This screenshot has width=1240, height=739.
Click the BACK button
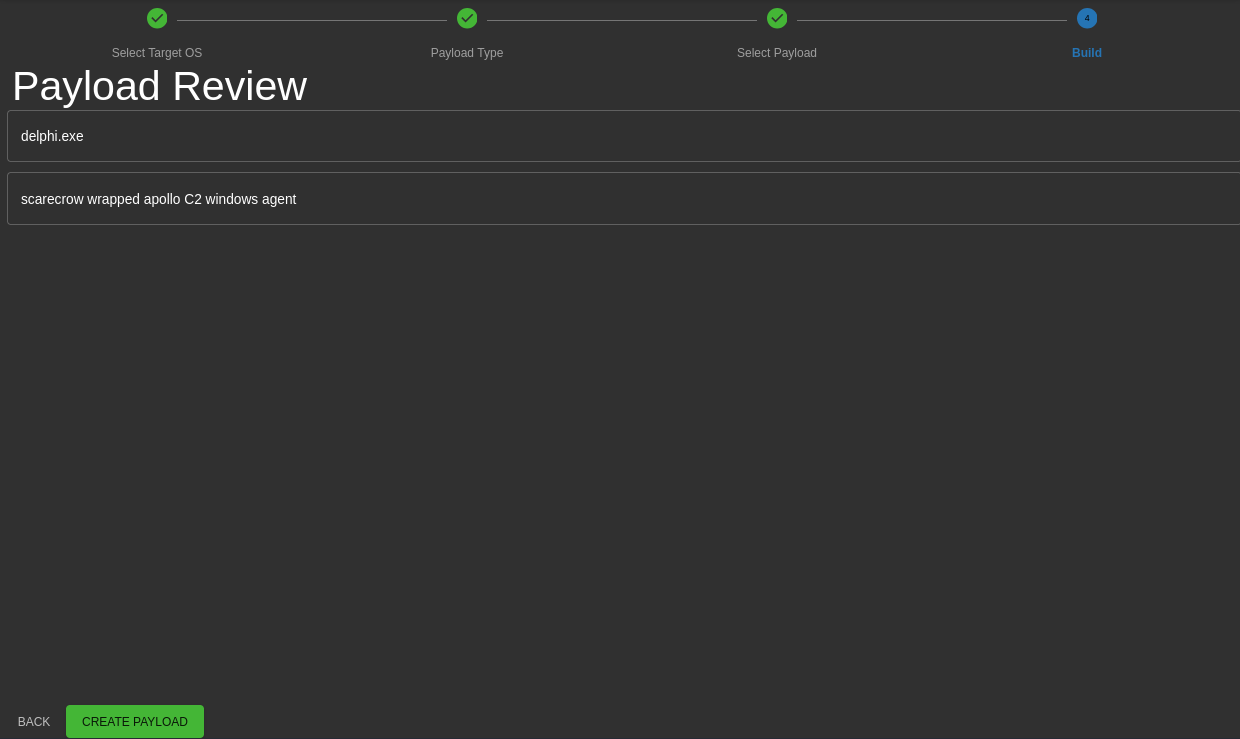click(34, 722)
